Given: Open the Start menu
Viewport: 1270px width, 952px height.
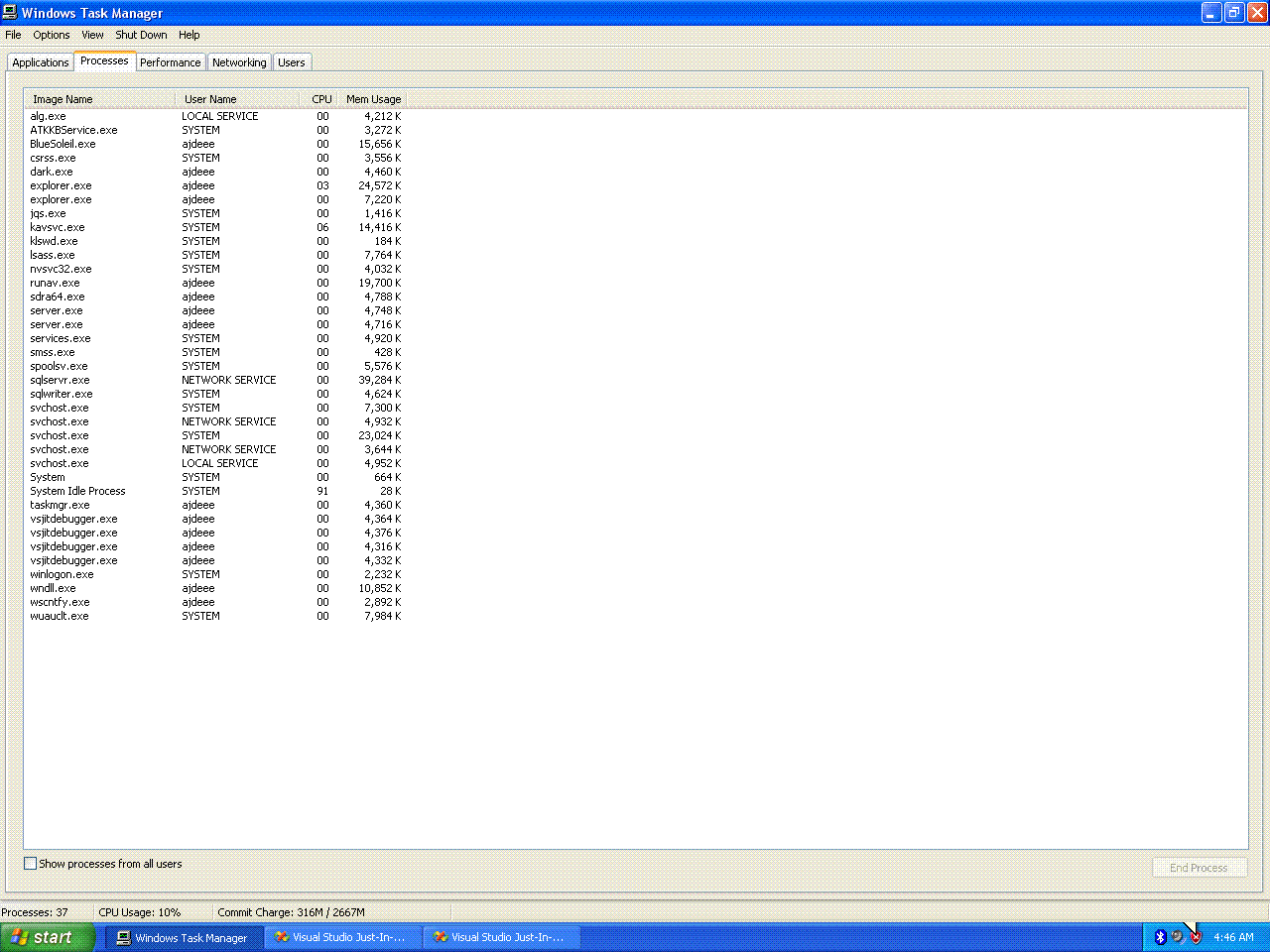Looking at the screenshot, I should (x=48, y=937).
